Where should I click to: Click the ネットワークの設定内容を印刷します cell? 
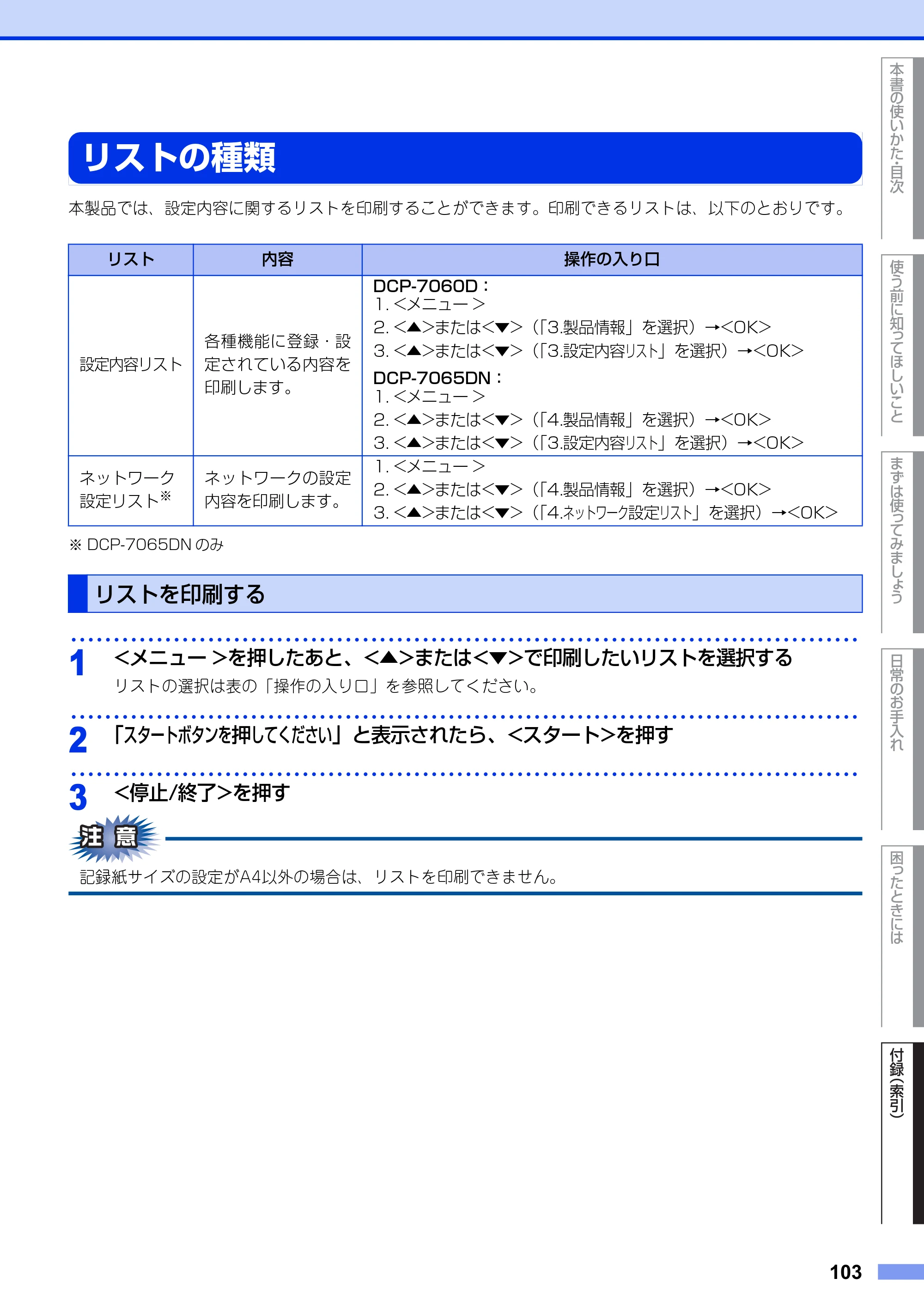coord(278,490)
